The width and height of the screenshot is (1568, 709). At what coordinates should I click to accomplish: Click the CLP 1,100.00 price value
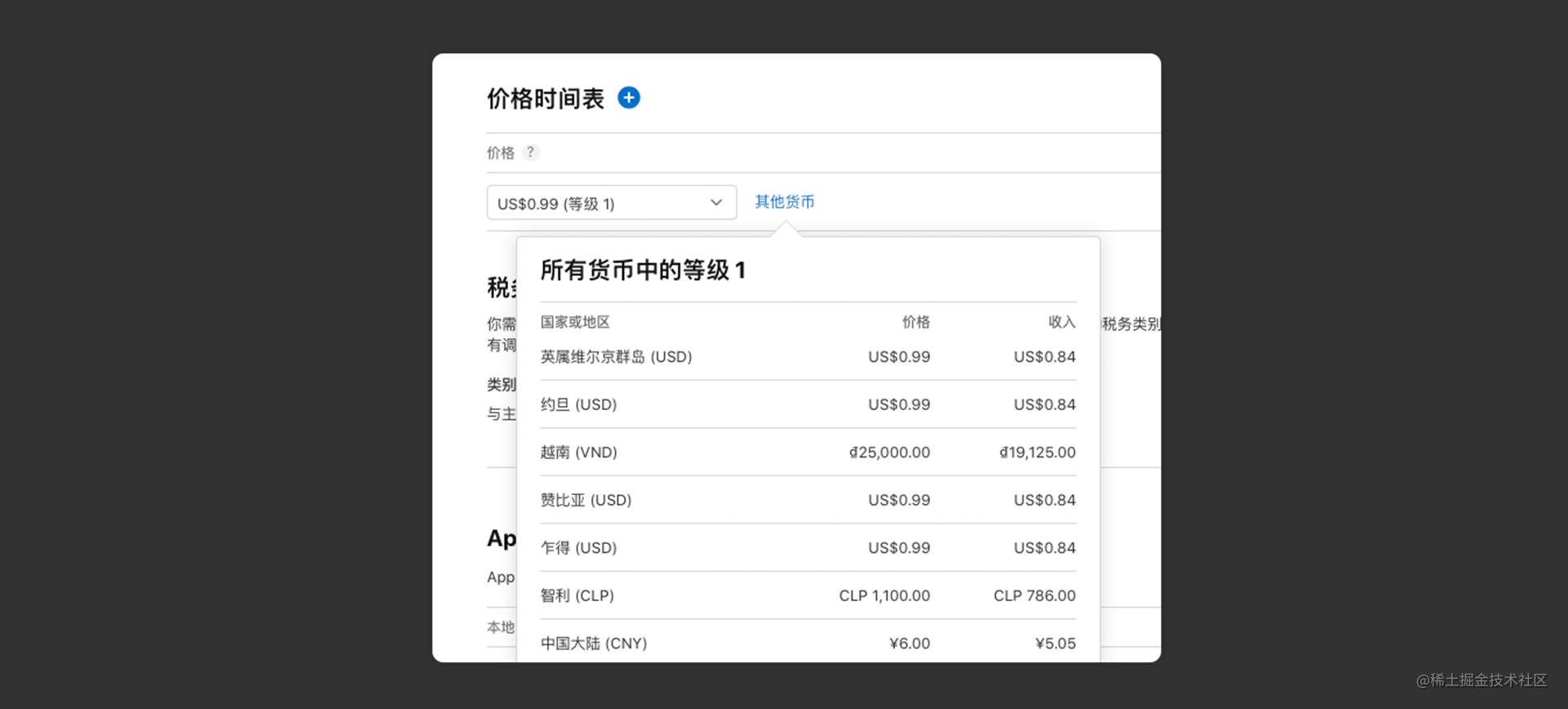(x=884, y=595)
